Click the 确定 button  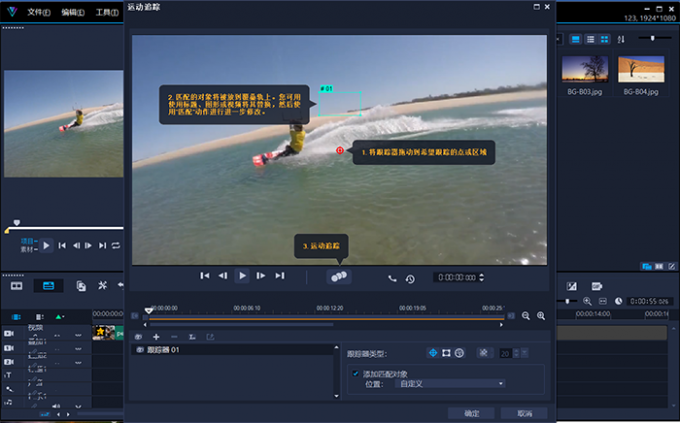(472, 413)
